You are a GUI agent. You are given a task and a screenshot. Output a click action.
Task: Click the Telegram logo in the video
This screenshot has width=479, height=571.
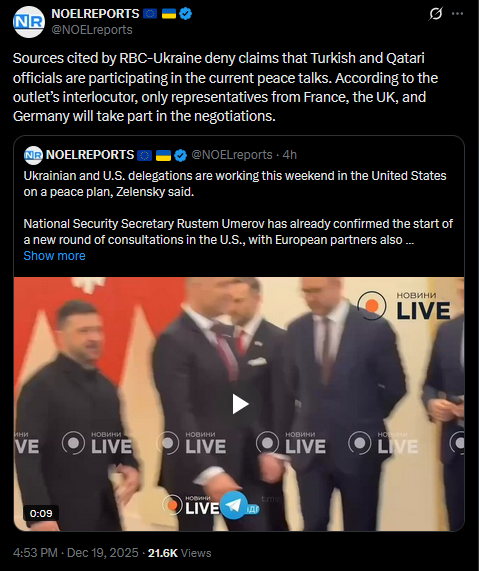233,505
